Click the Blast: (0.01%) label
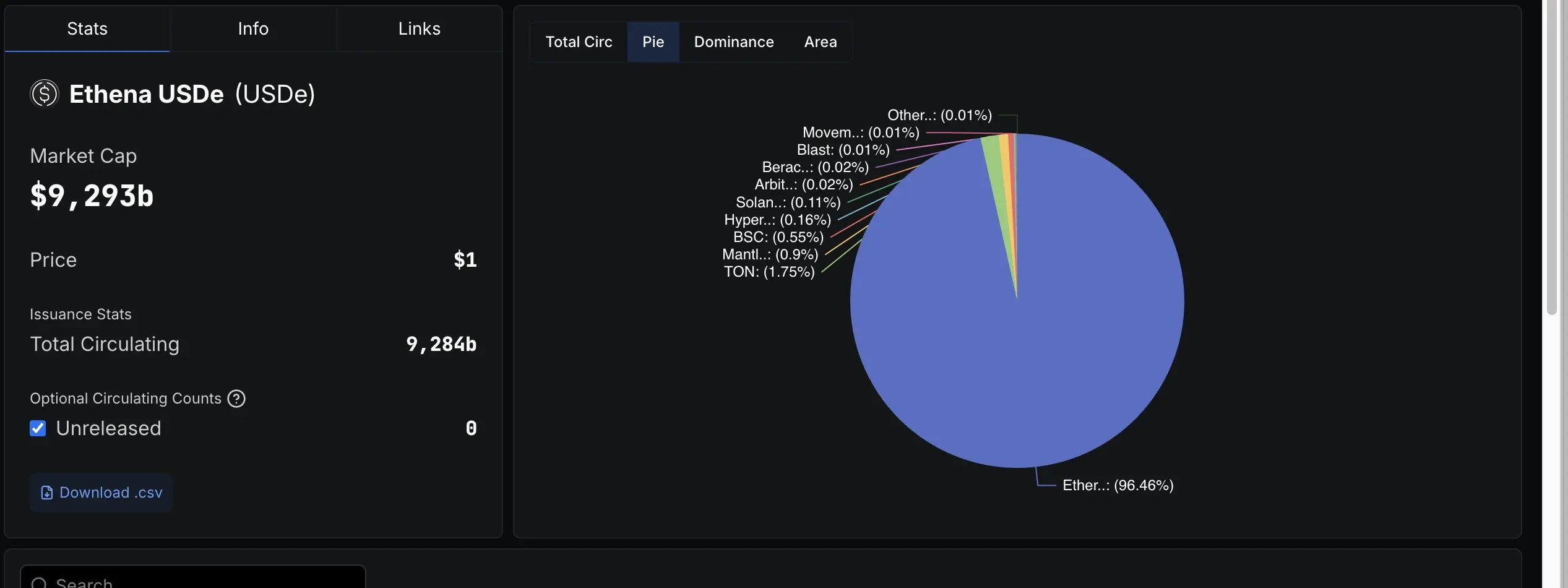Image resolution: width=1568 pixels, height=588 pixels. pos(843,150)
